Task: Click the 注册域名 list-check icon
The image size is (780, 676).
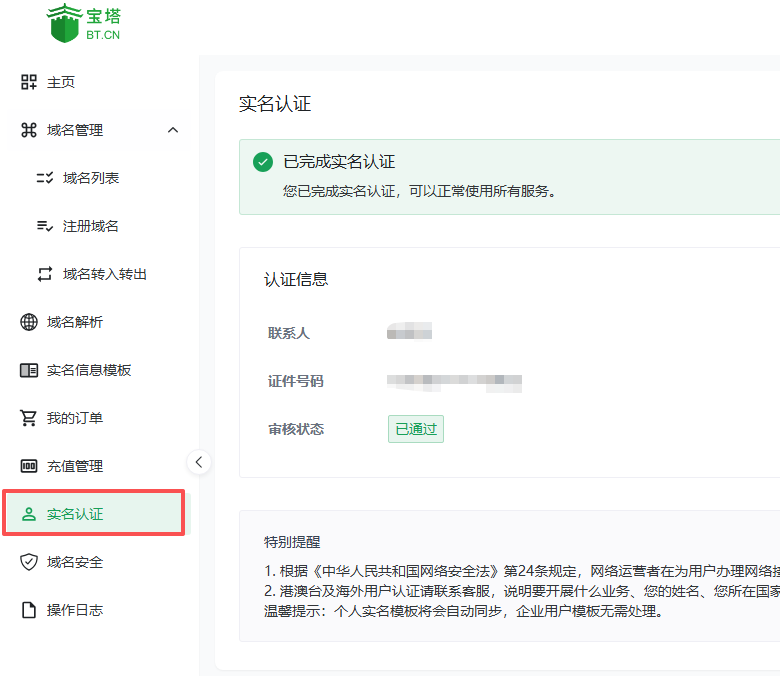Action: click(45, 226)
